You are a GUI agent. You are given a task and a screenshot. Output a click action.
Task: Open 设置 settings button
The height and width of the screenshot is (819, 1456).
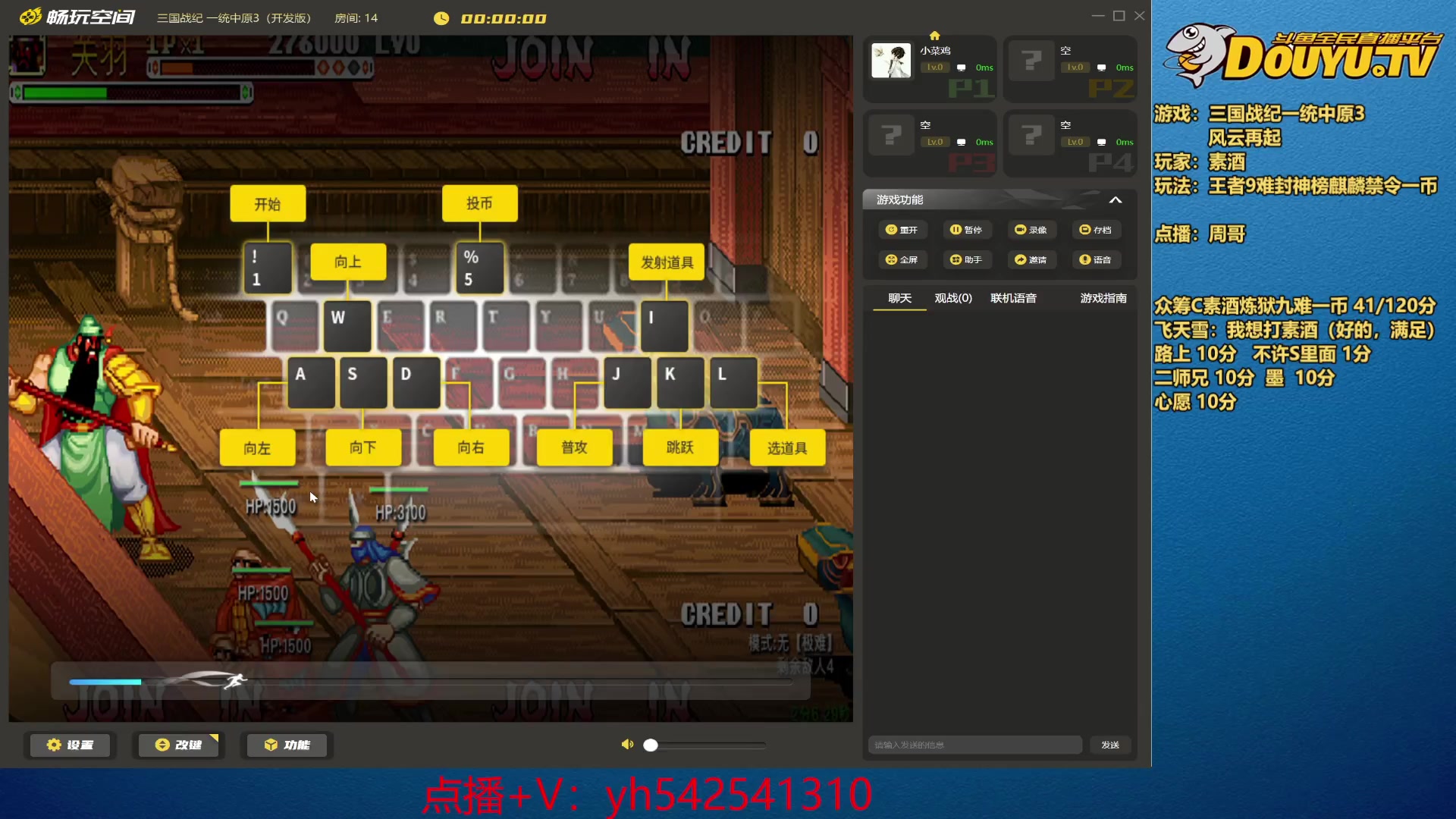(70, 745)
